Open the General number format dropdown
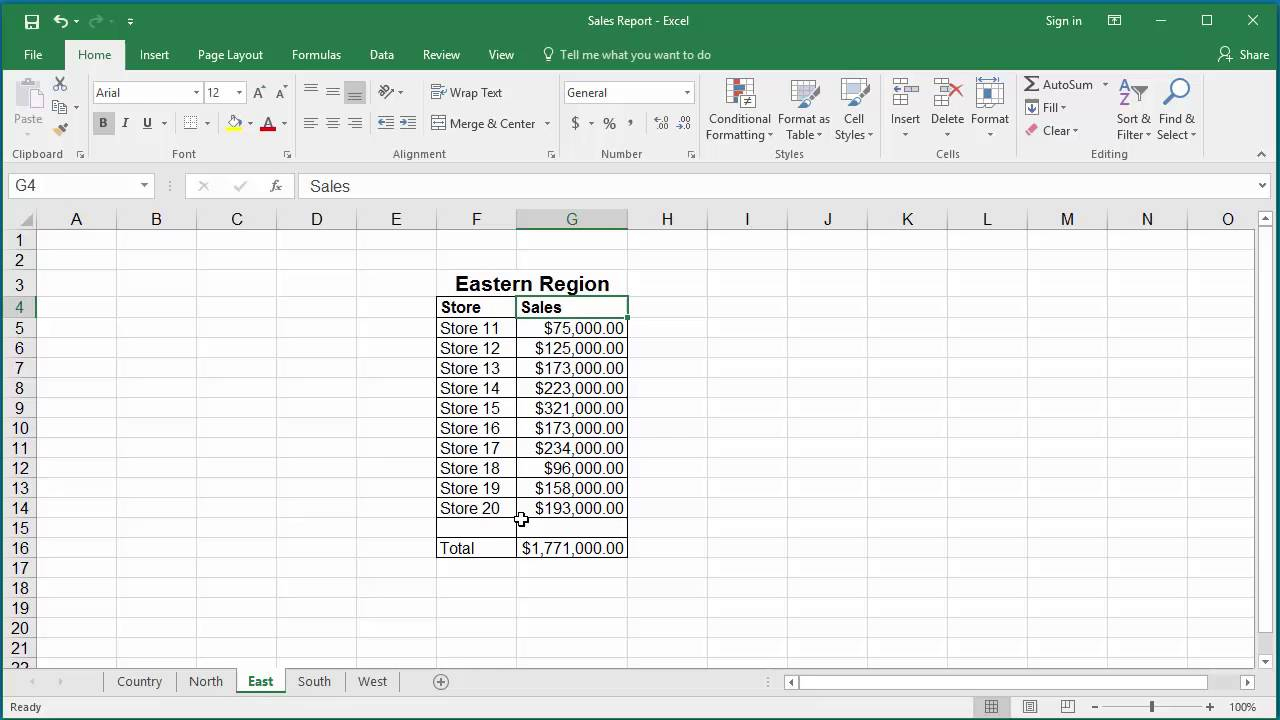The width and height of the screenshot is (1280, 720). pyautogui.click(x=687, y=93)
